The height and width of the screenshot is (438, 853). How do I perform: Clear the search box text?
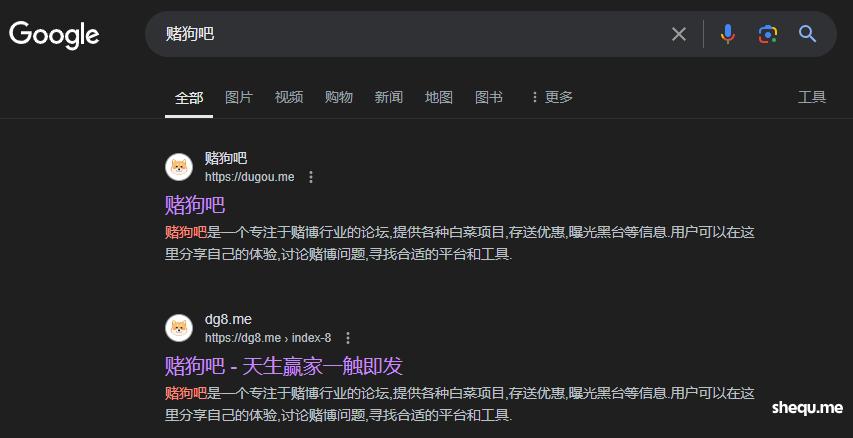pos(679,35)
